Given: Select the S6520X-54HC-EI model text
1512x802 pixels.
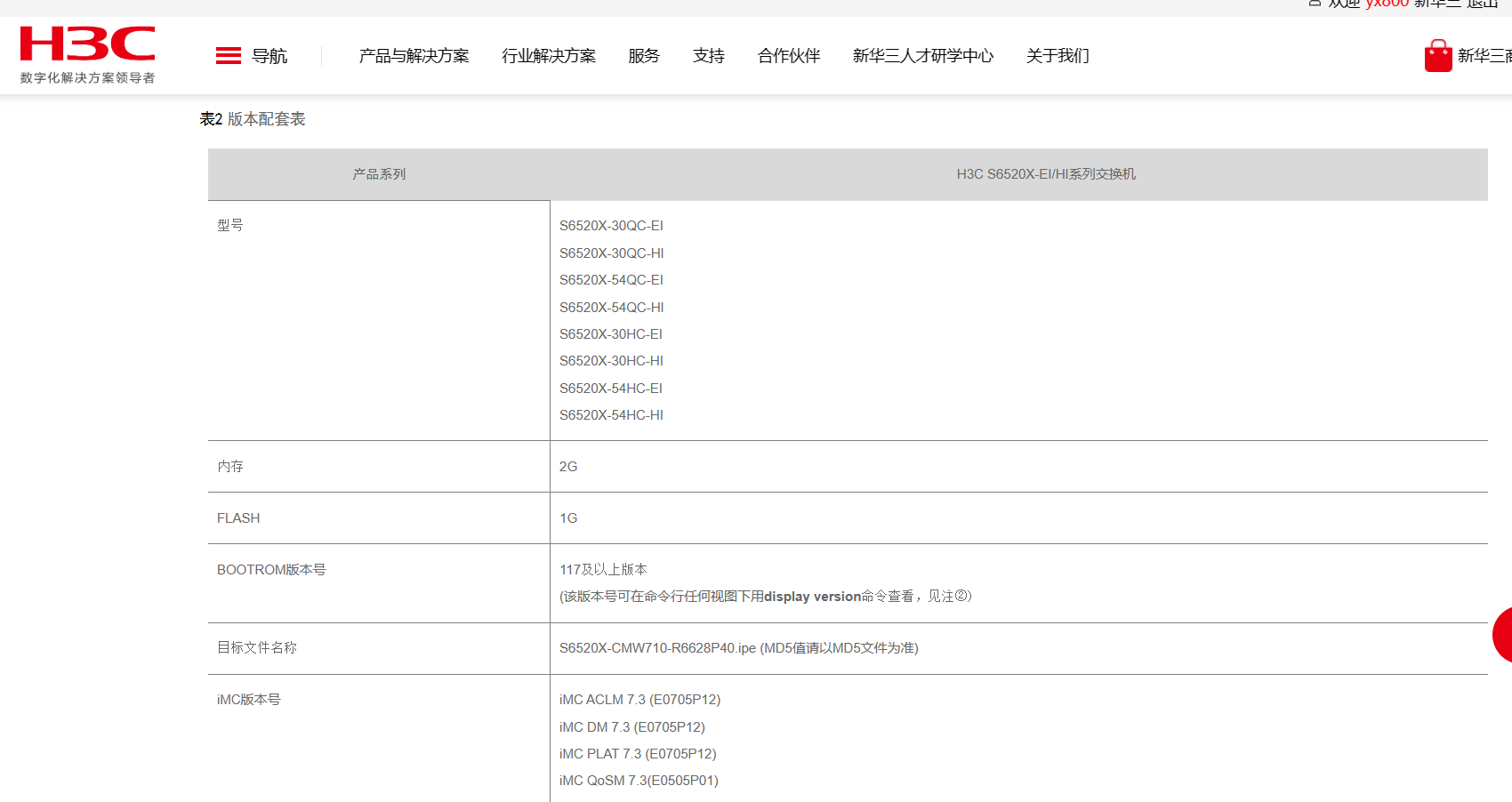Looking at the screenshot, I should click(611, 389).
